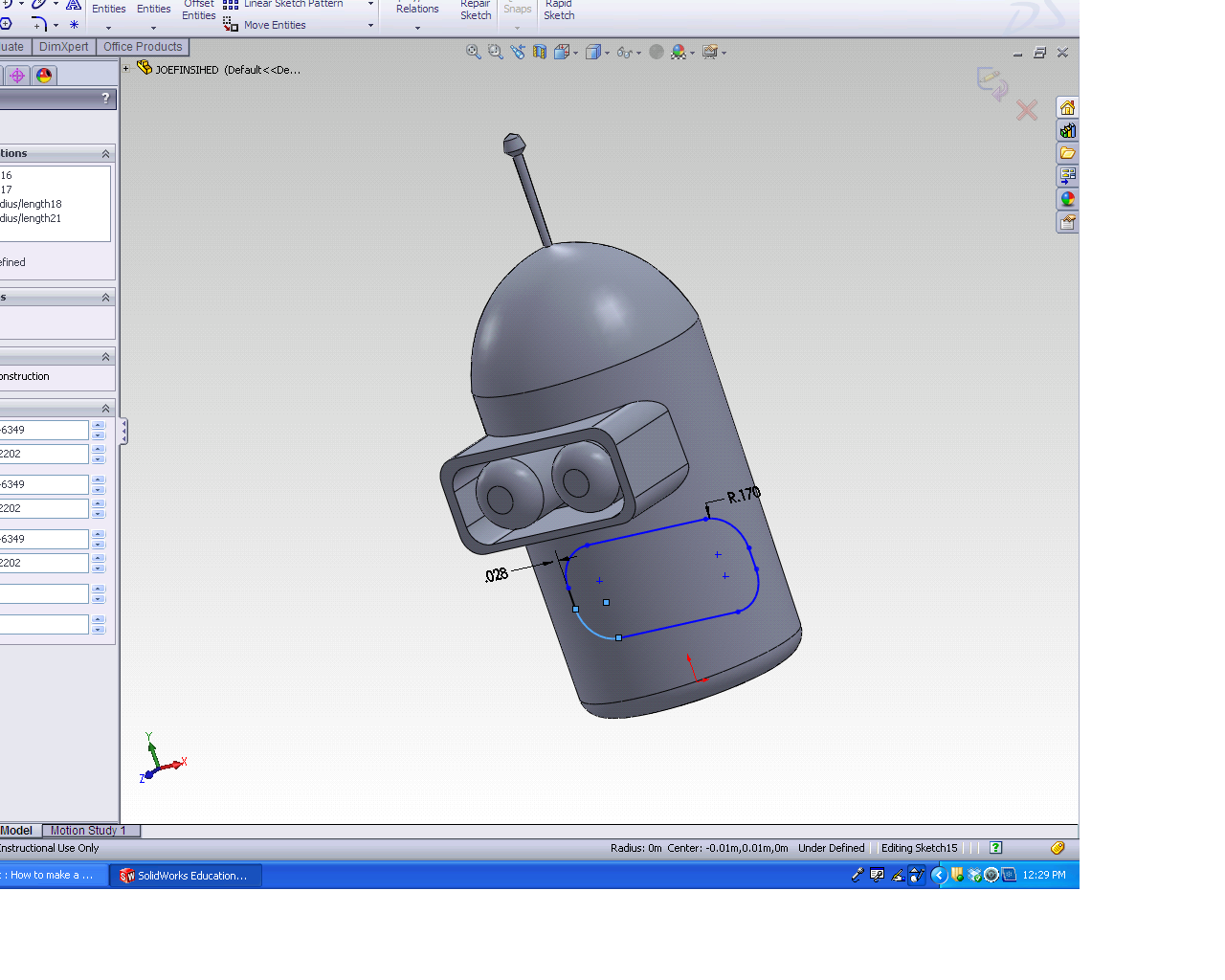
Task: Click the Rapid Sketch button
Action: pos(559,10)
